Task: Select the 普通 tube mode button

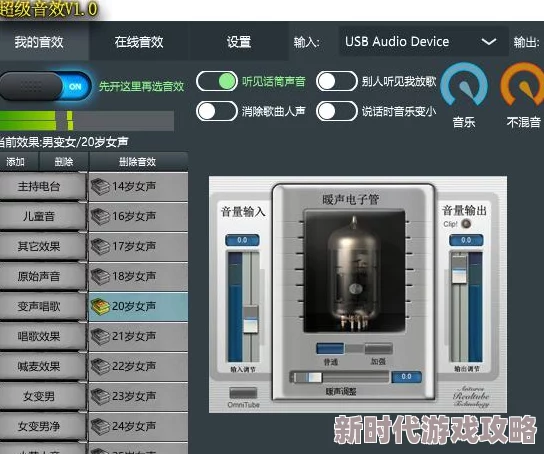Action: [x=330, y=348]
